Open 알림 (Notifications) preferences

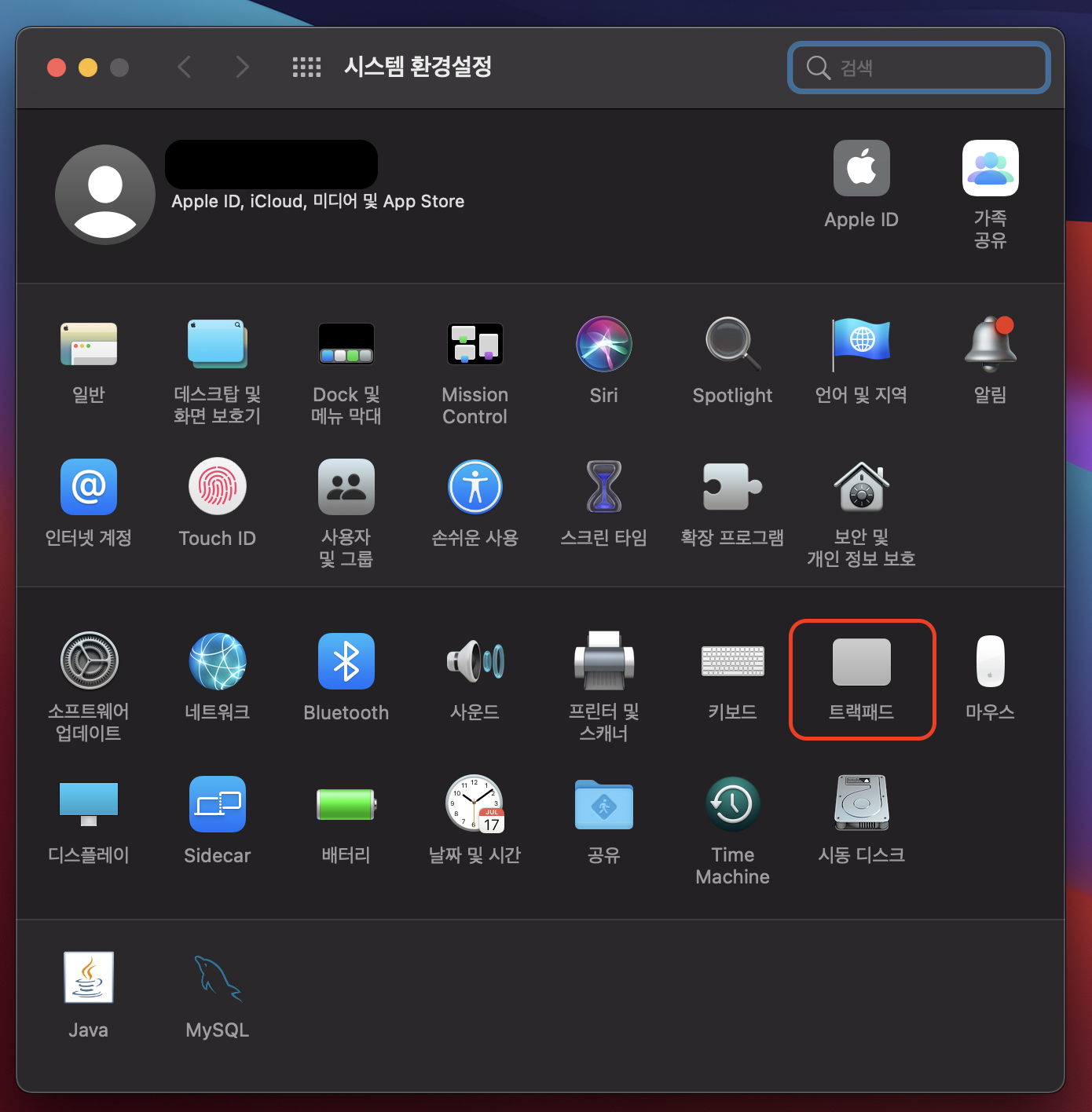[x=991, y=344]
